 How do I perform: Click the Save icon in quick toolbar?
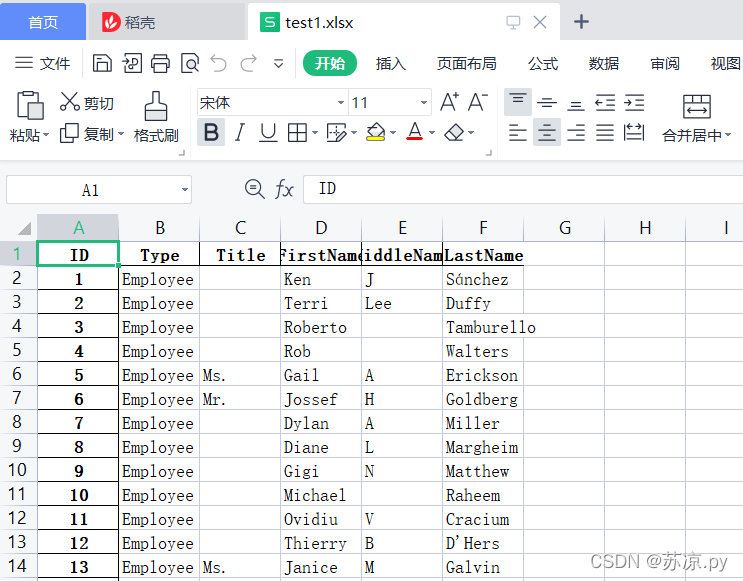coord(102,63)
